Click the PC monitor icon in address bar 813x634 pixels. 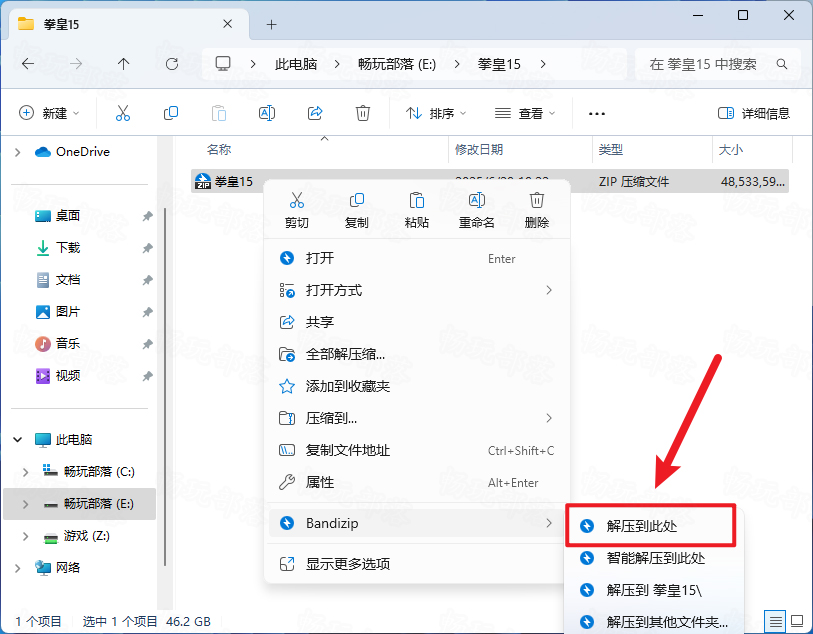pos(223,64)
